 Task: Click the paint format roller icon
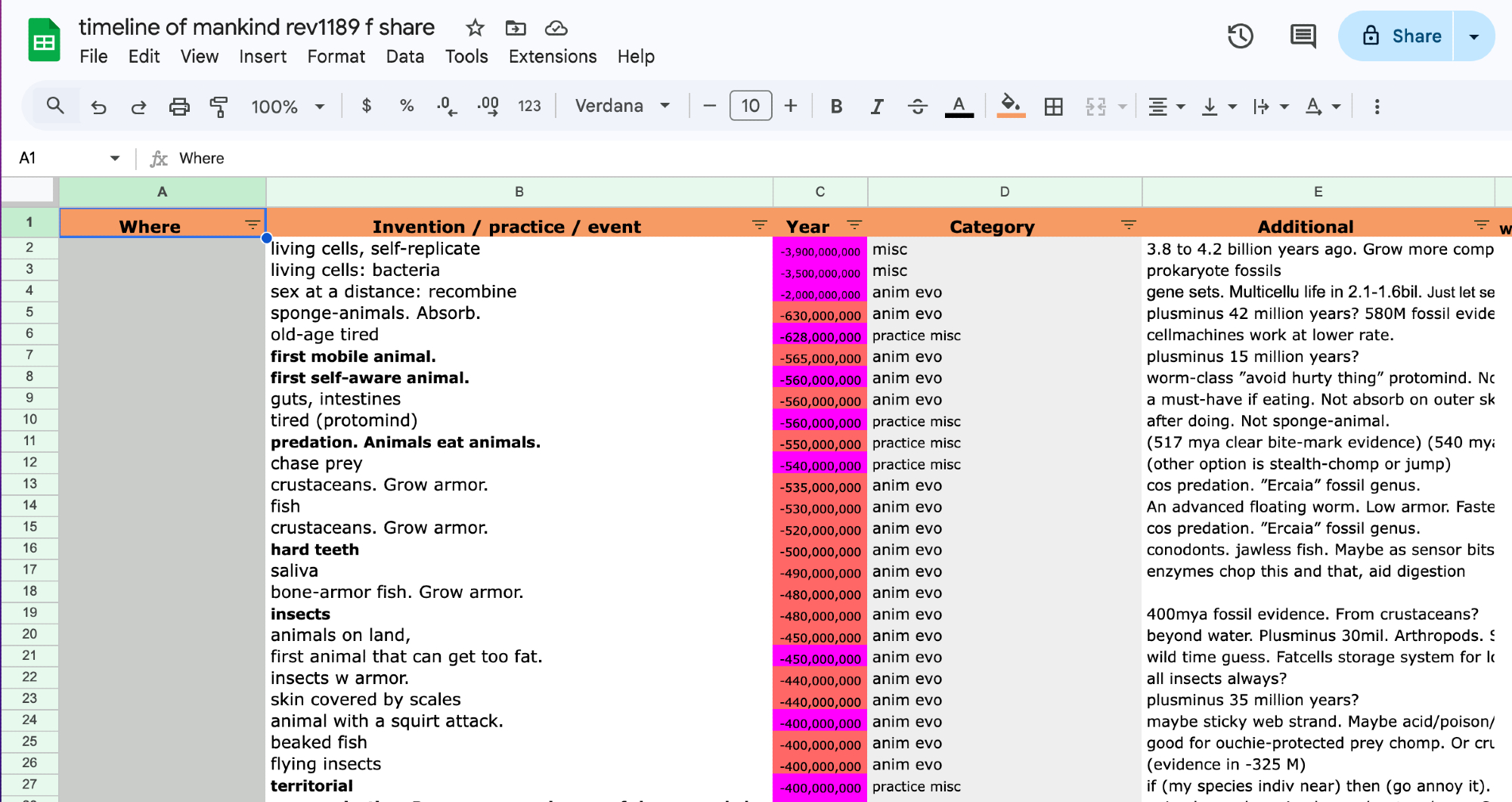point(218,107)
